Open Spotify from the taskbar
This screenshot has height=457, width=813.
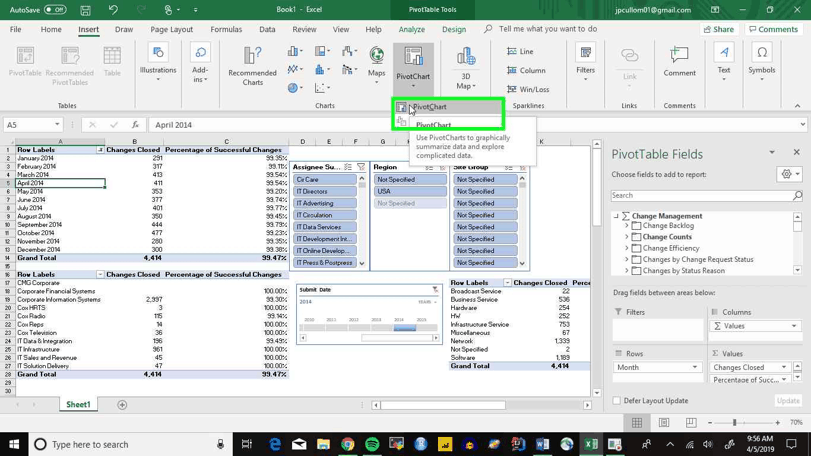pos(372,444)
